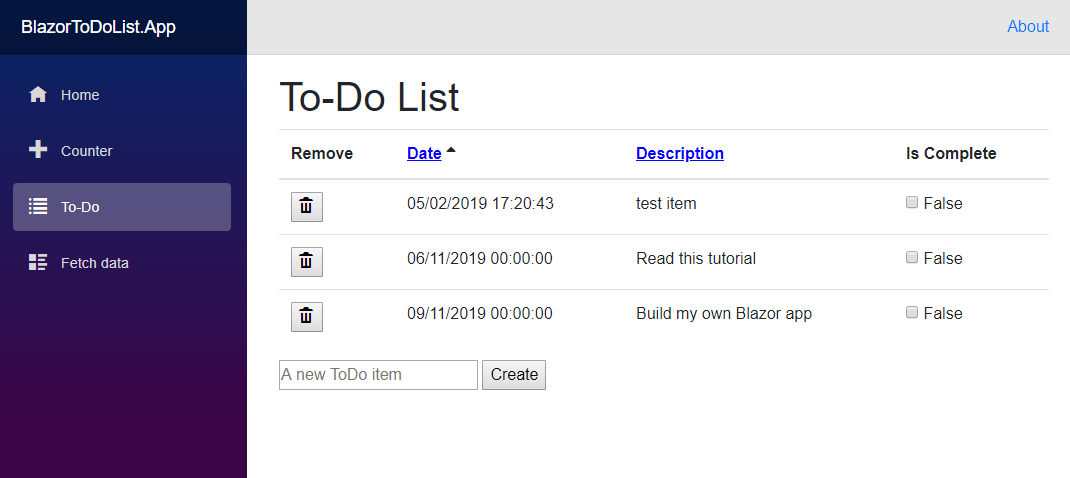Click the BlazorToDoList.App brand title
This screenshot has height=478, width=1070.
[98, 27]
